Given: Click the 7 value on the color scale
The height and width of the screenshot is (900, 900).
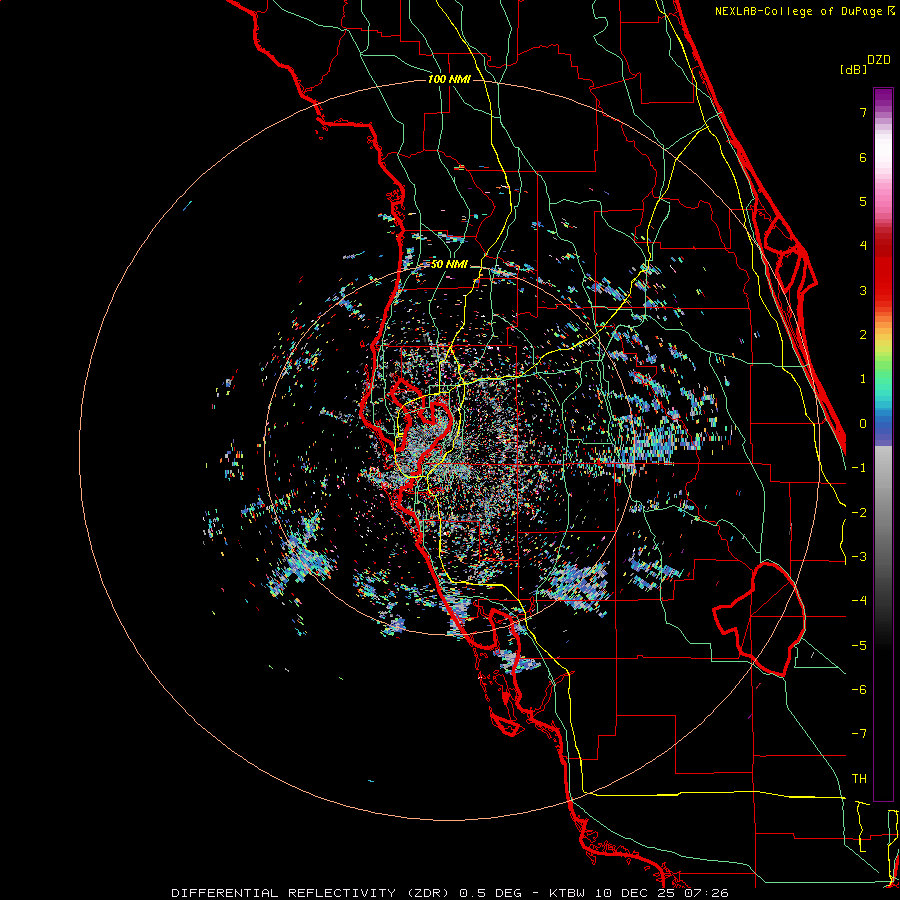Looking at the screenshot, I should click(x=863, y=112).
